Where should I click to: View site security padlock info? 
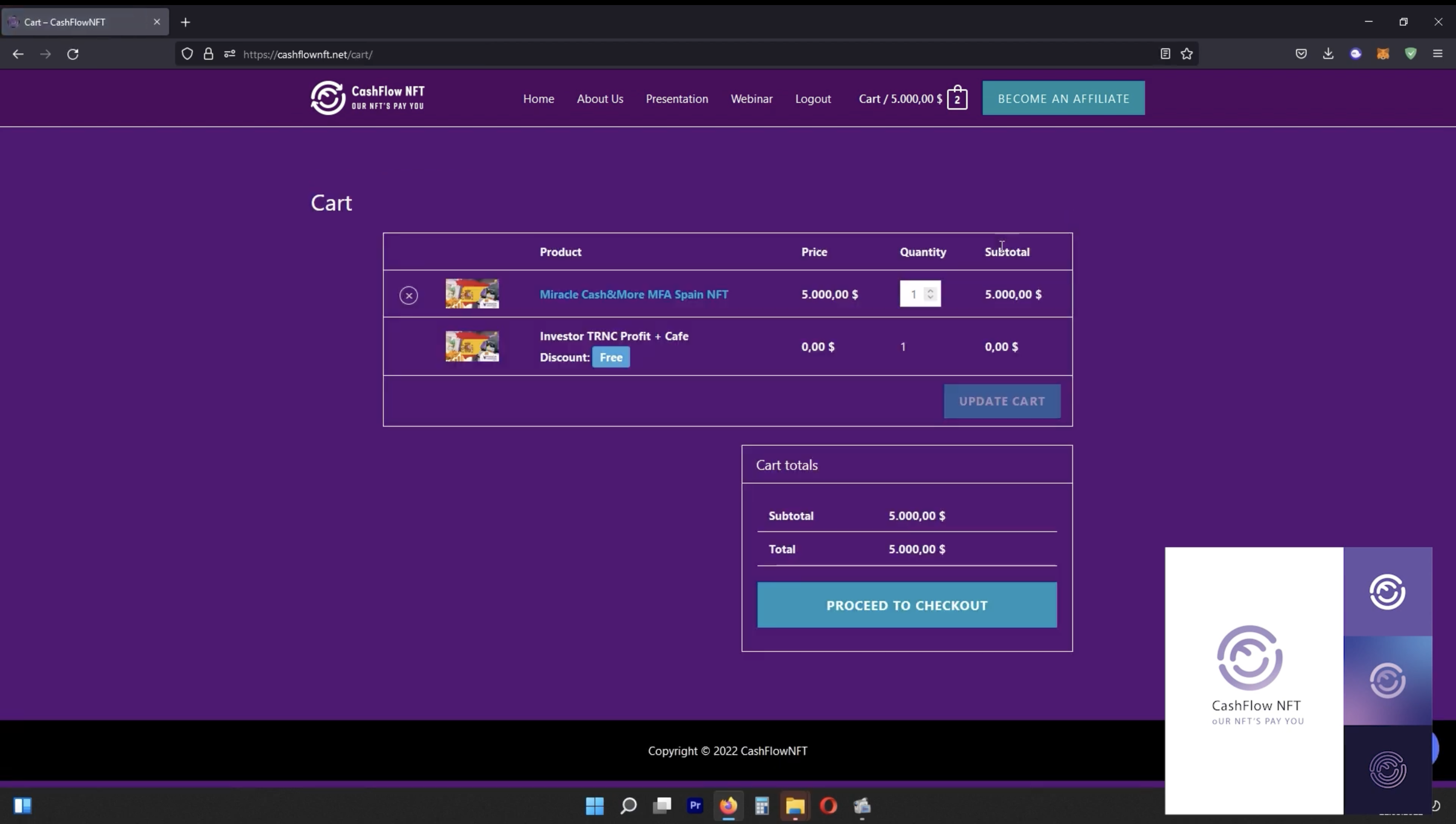click(209, 54)
